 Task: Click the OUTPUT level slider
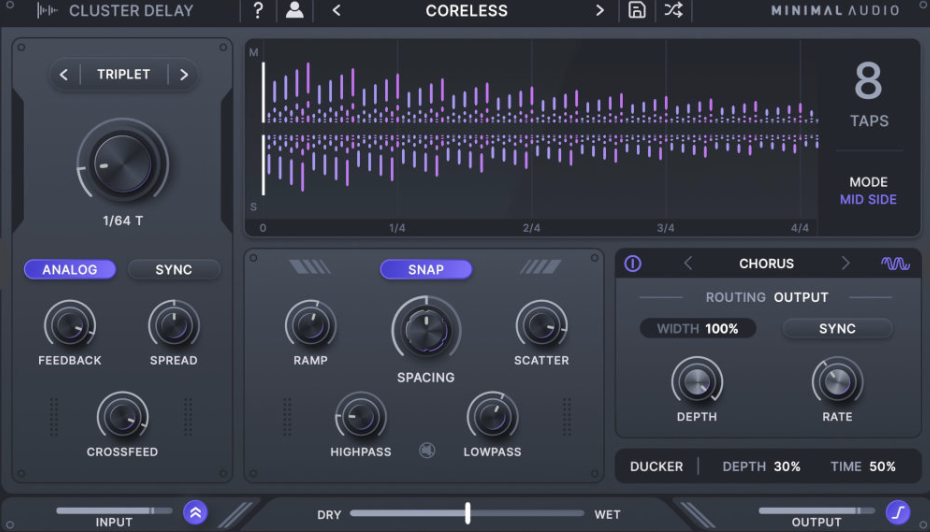(x=817, y=511)
